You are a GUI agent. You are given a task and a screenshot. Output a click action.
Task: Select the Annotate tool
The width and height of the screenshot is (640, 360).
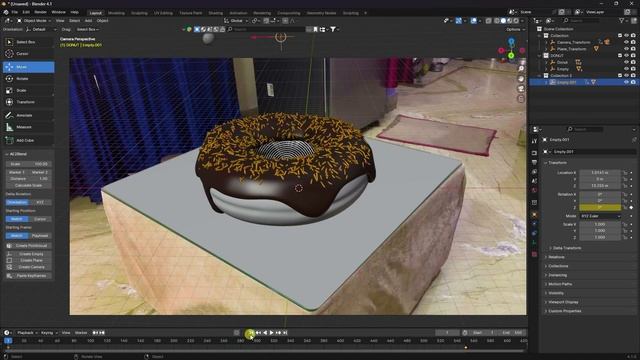tap(28, 115)
